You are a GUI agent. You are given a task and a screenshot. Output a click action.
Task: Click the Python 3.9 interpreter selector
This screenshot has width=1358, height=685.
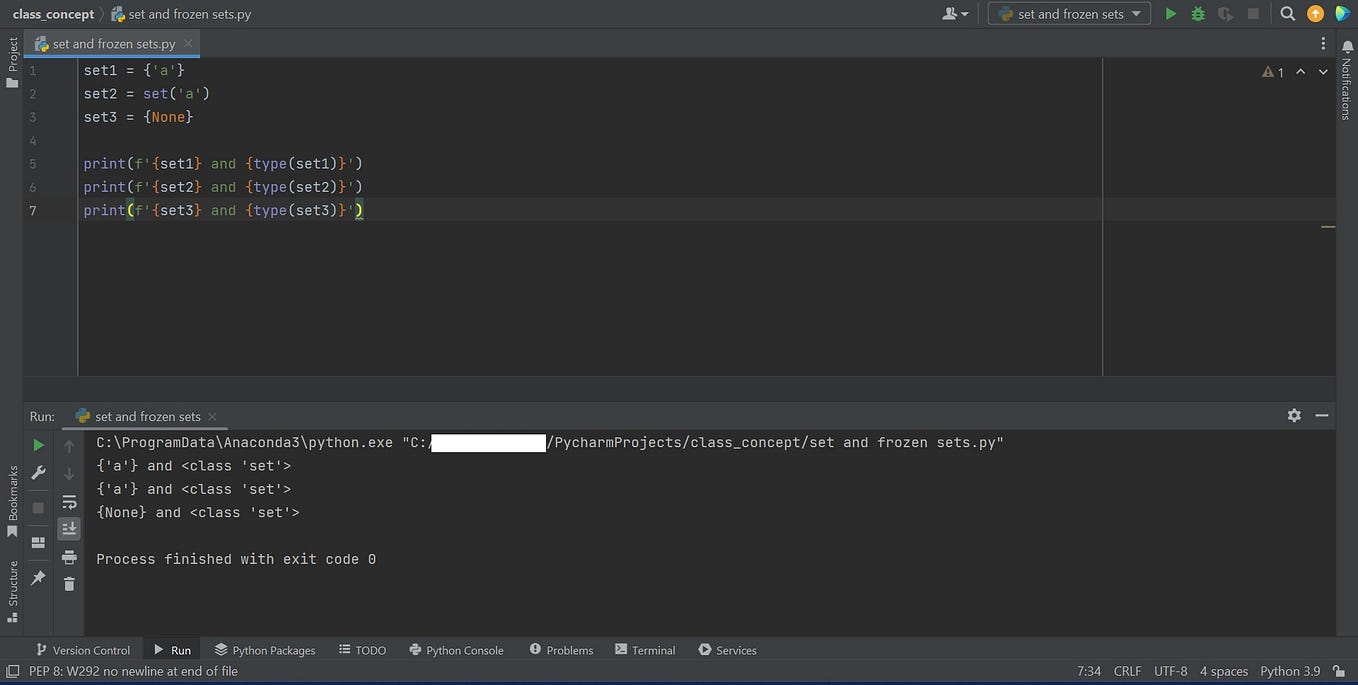[1288, 671]
